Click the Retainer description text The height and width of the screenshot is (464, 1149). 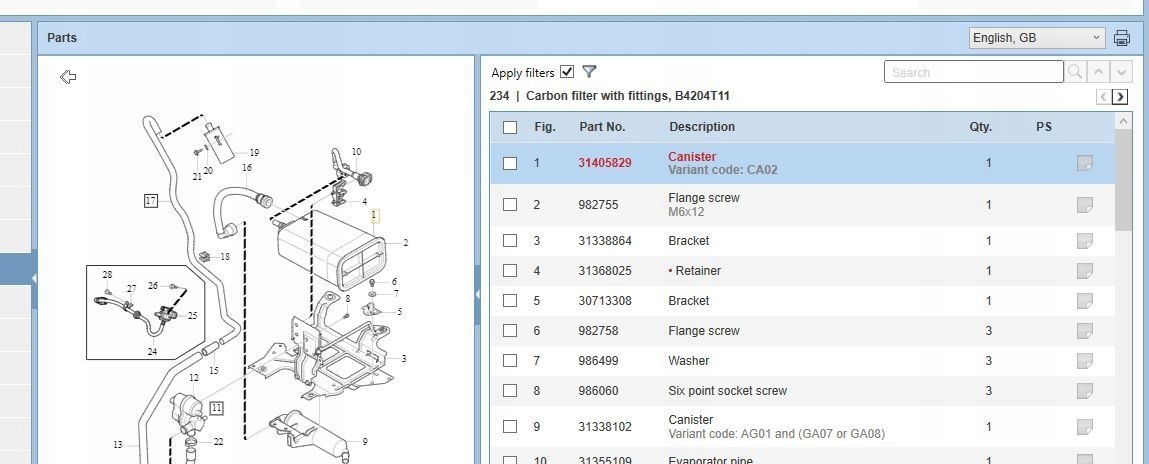click(x=698, y=270)
